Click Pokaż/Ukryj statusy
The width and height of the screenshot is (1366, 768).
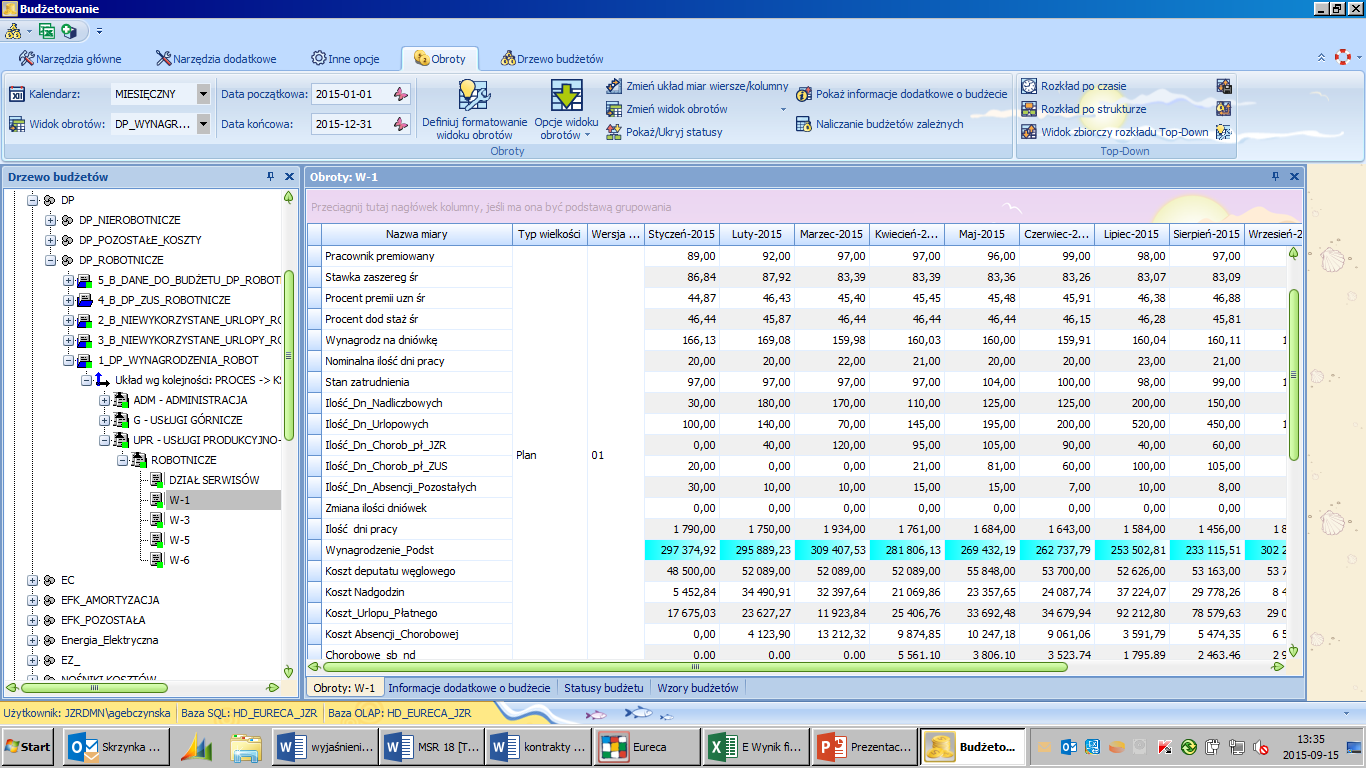click(x=664, y=132)
